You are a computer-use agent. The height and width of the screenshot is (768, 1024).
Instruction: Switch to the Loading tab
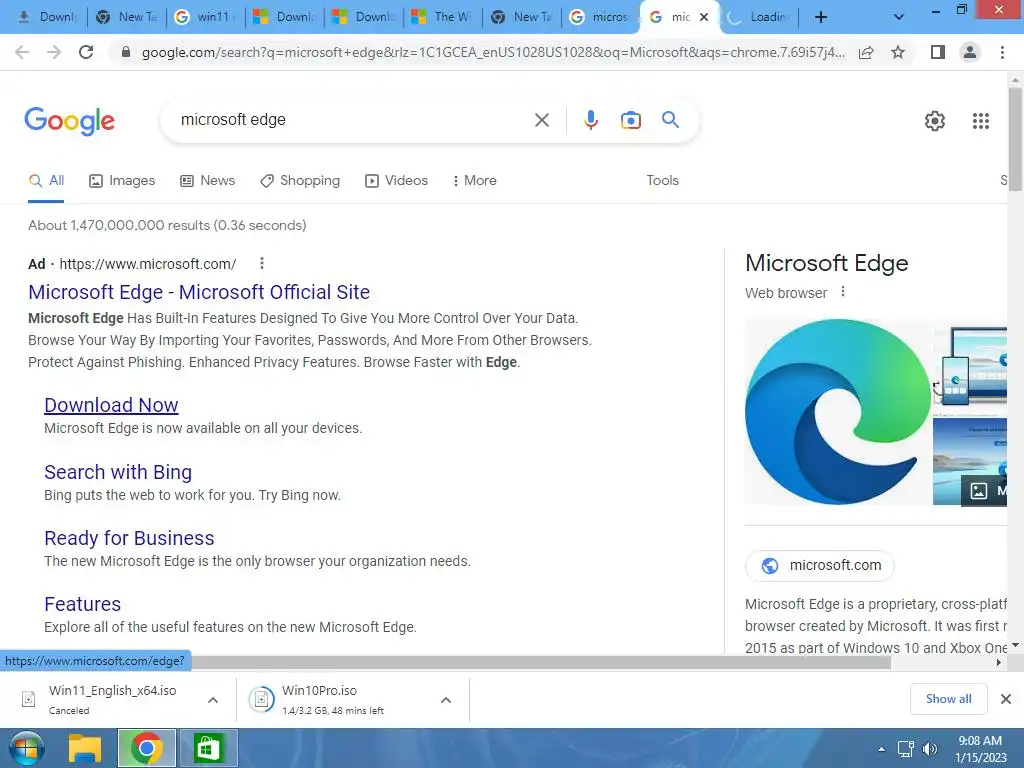tap(758, 17)
